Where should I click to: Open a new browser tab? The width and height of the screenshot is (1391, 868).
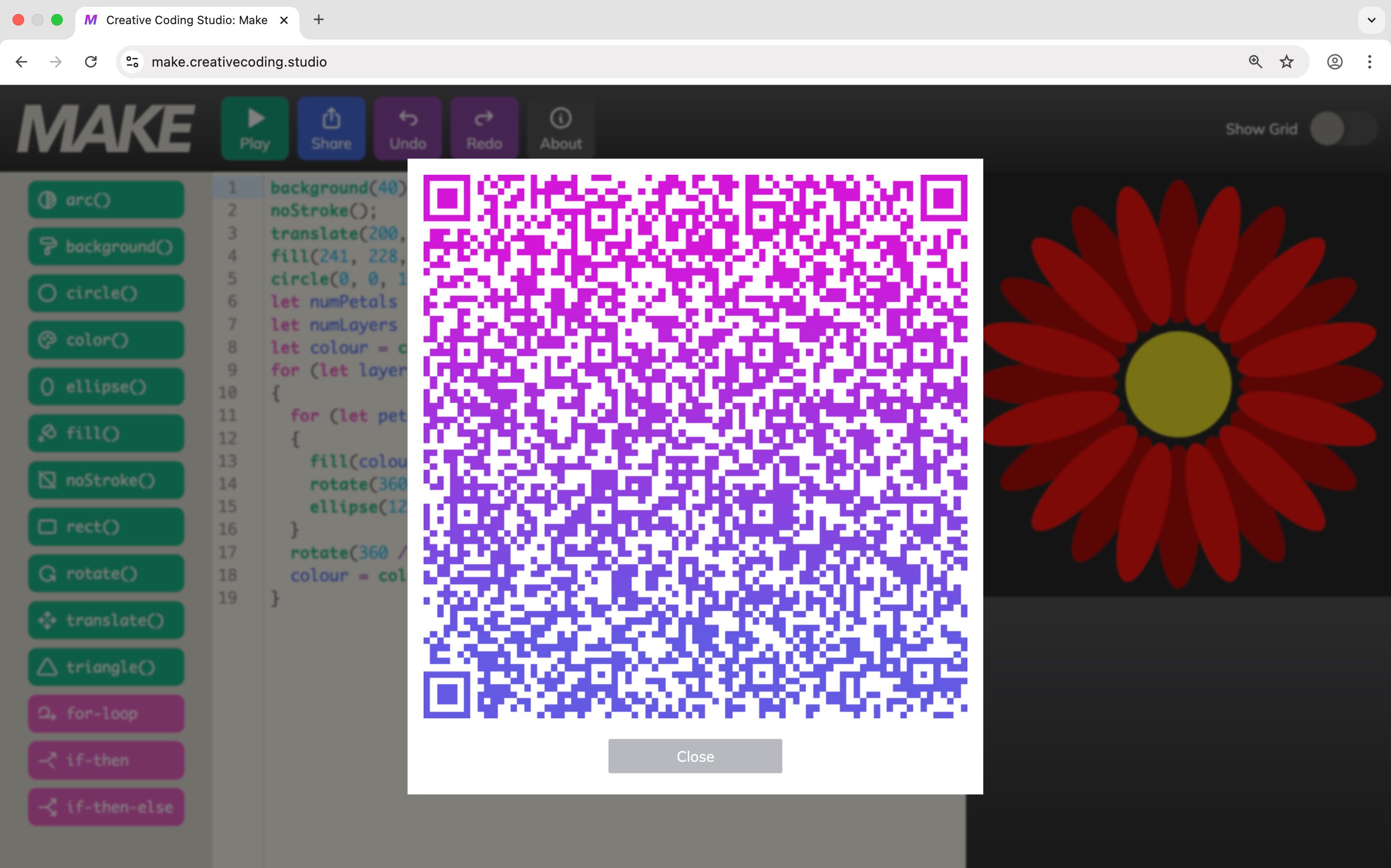319,20
